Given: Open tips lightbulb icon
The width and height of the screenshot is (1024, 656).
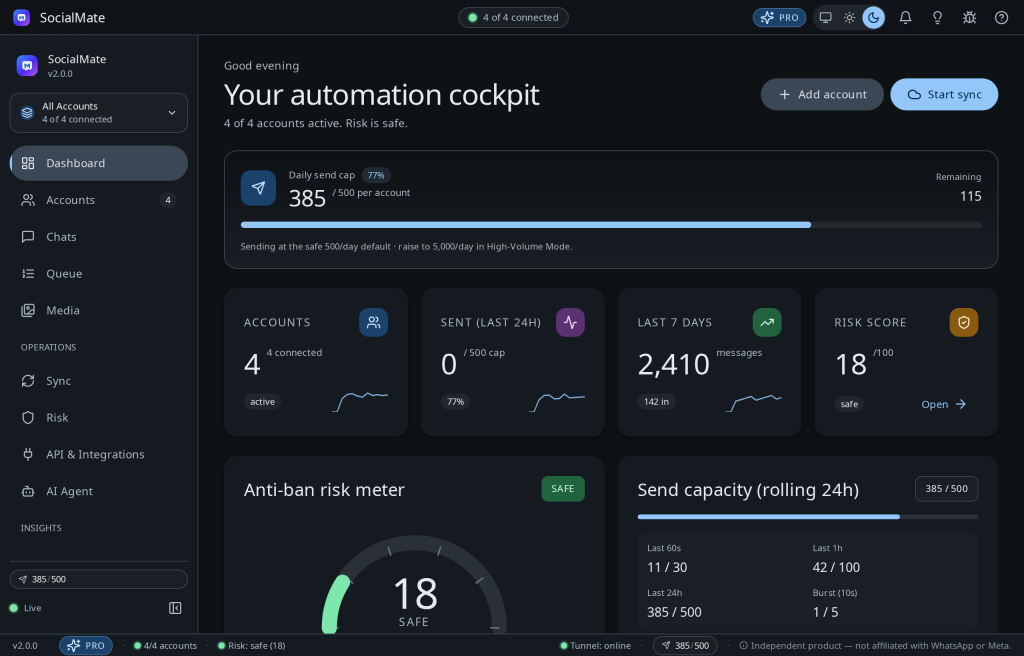Looking at the screenshot, I should coord(937,18).
